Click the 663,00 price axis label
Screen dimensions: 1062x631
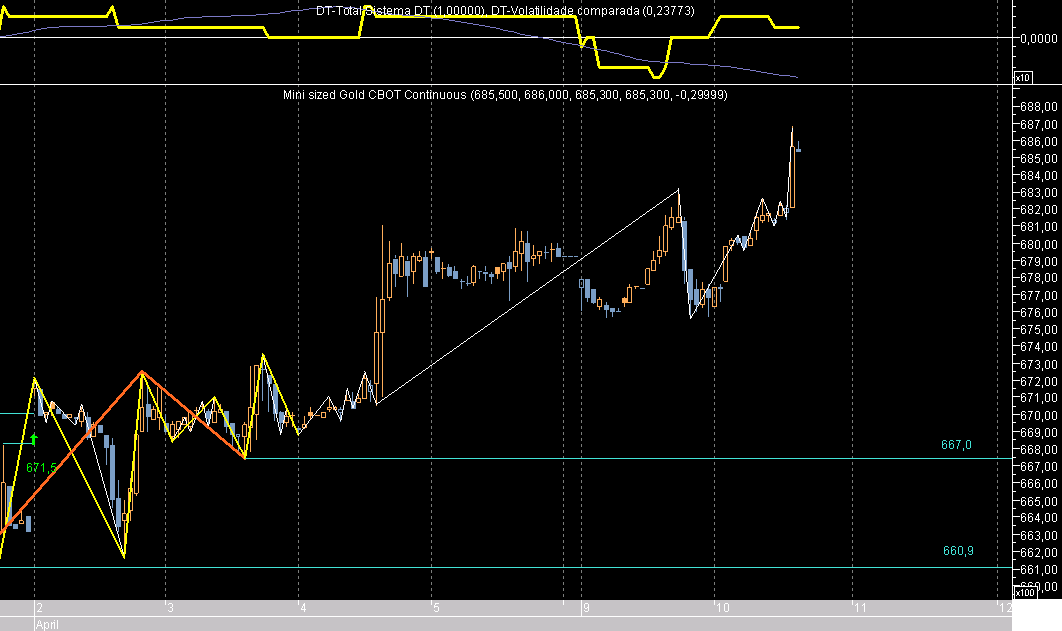pos(1039,536)
